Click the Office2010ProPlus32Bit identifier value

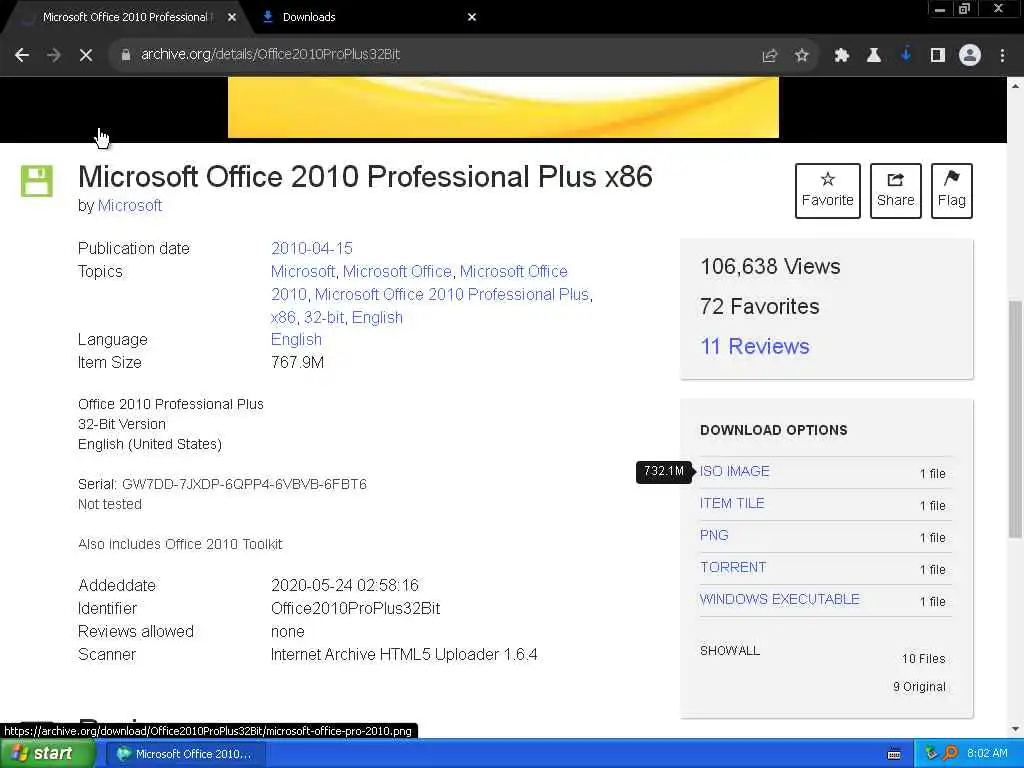pos(355,609)
